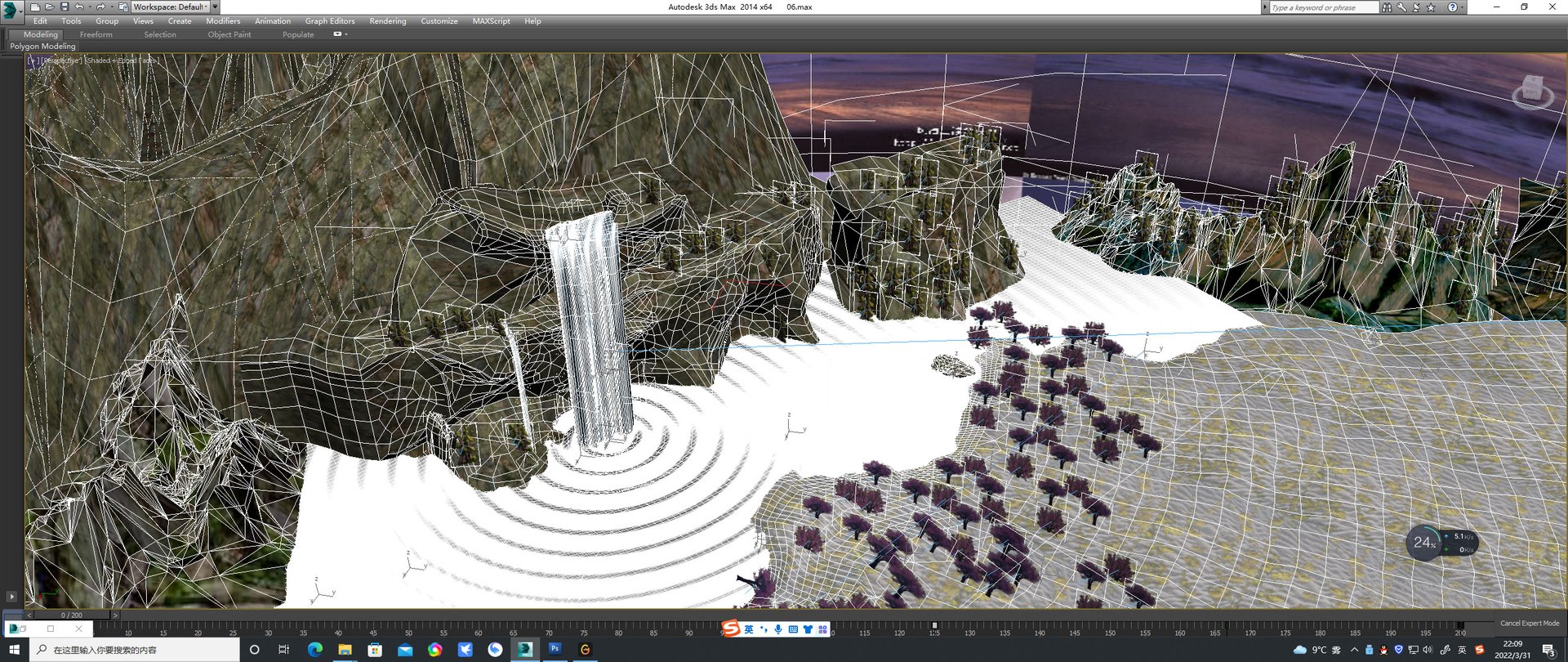Click the Windows taskbar search box
The width and height of the screenshot is (1568, 662).
136,650
